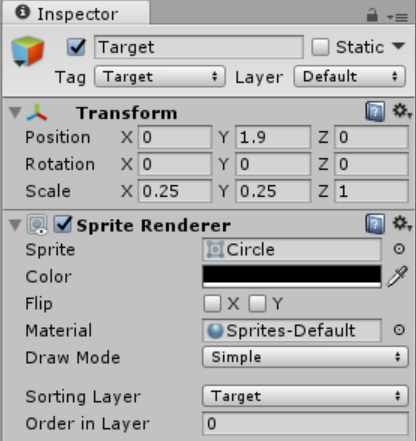Open the Draw Mode dropdown
The width and height of the screenshot is (416, 441).
(305, 357)
